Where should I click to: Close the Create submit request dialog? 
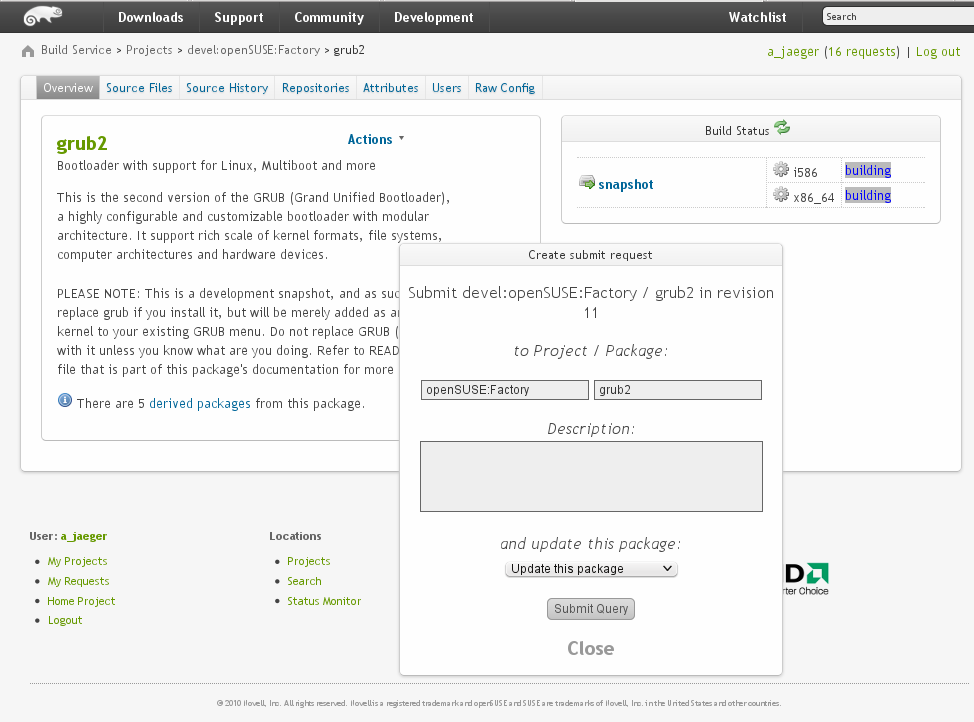coord(591,649)
